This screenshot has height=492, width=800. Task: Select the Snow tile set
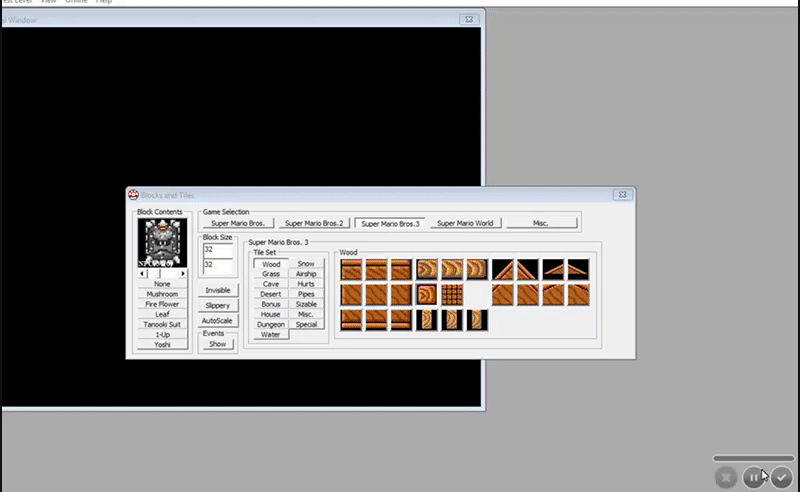tap(306, 264)
